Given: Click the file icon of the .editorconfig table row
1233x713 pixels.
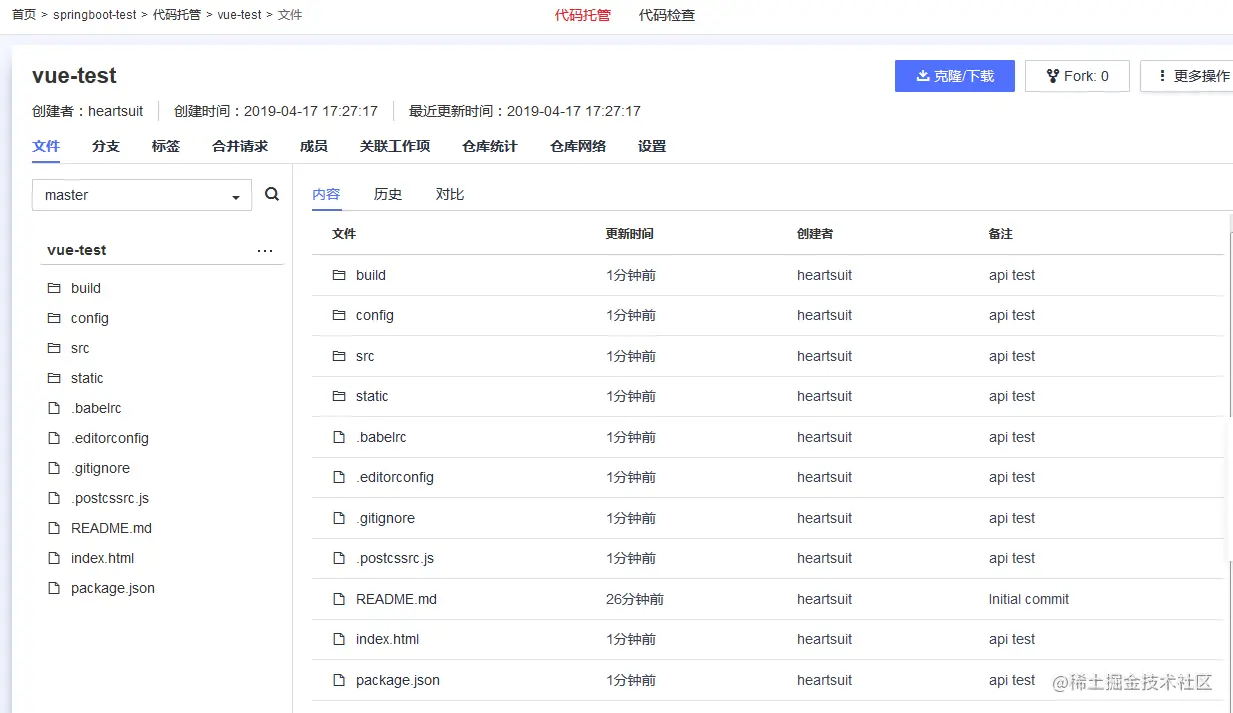Looking at the screenshot, I should pyautogui.click(x=339, y=477).
